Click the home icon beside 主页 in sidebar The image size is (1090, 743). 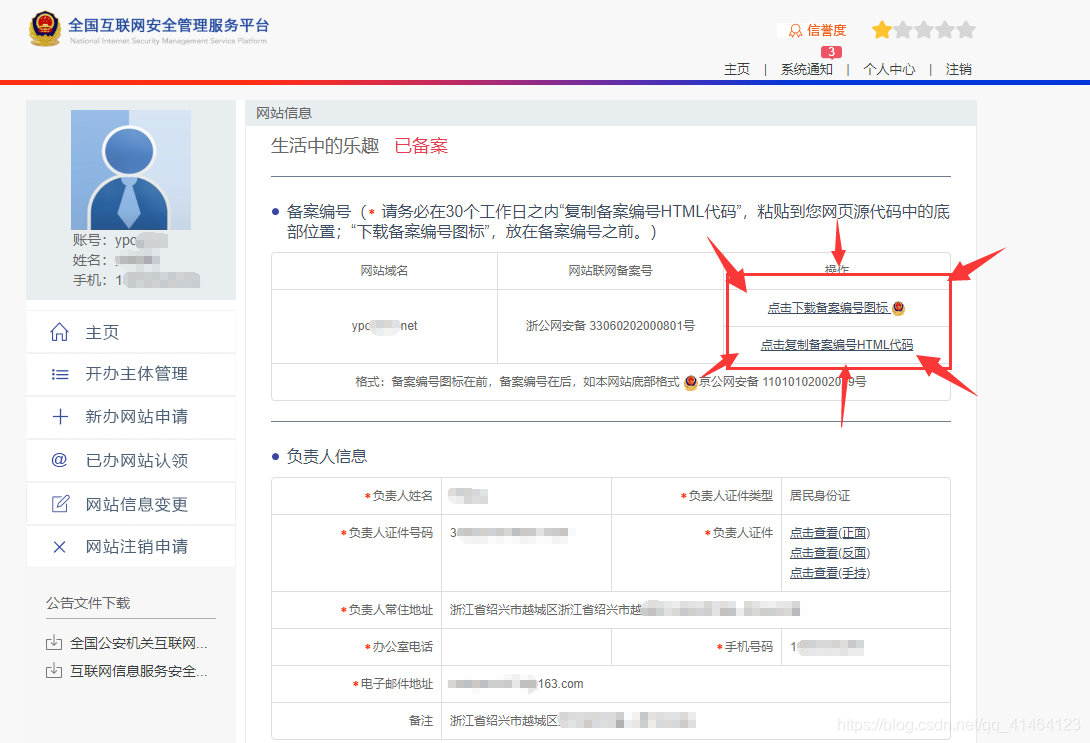60,332
